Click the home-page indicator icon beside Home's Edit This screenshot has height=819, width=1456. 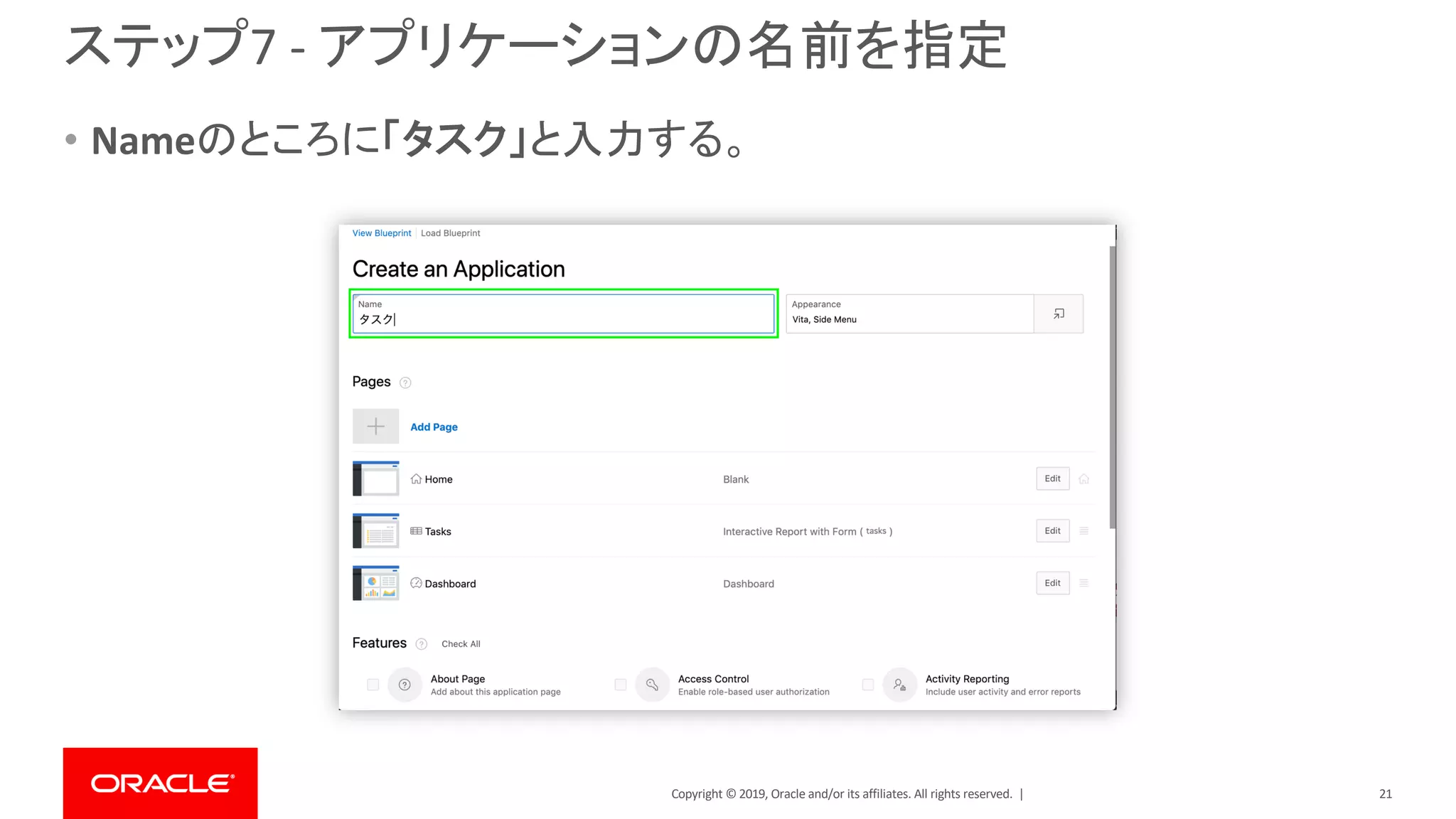1084,479
